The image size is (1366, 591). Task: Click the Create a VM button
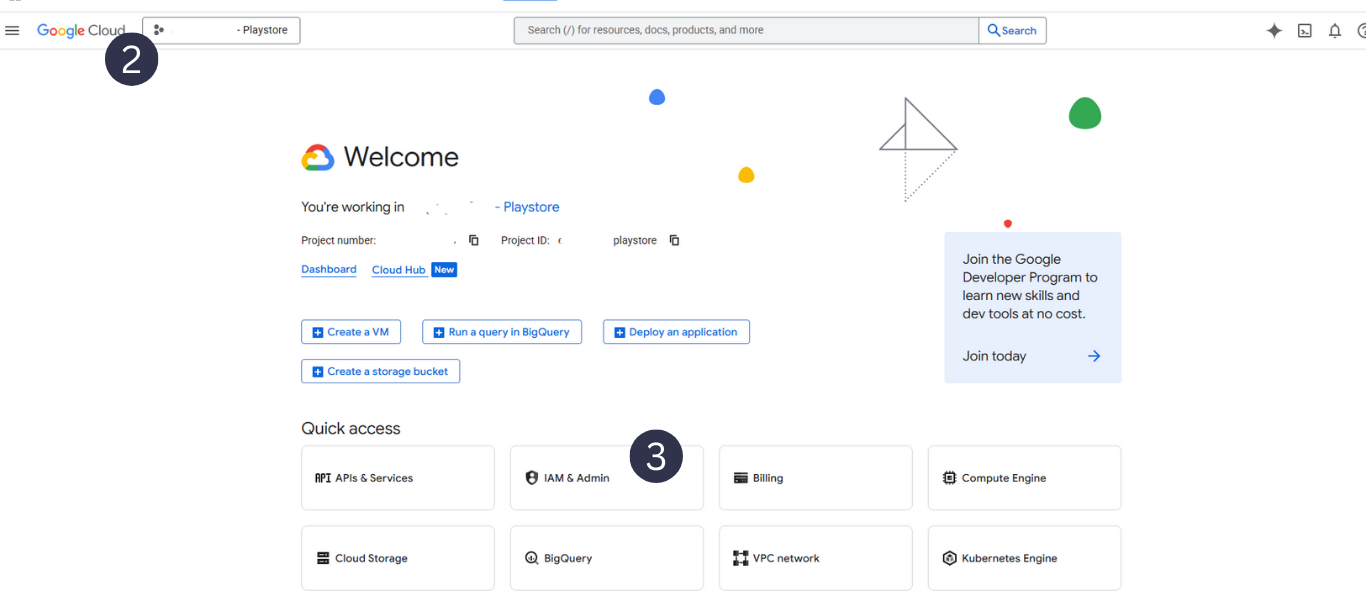(x=351, y=332)
